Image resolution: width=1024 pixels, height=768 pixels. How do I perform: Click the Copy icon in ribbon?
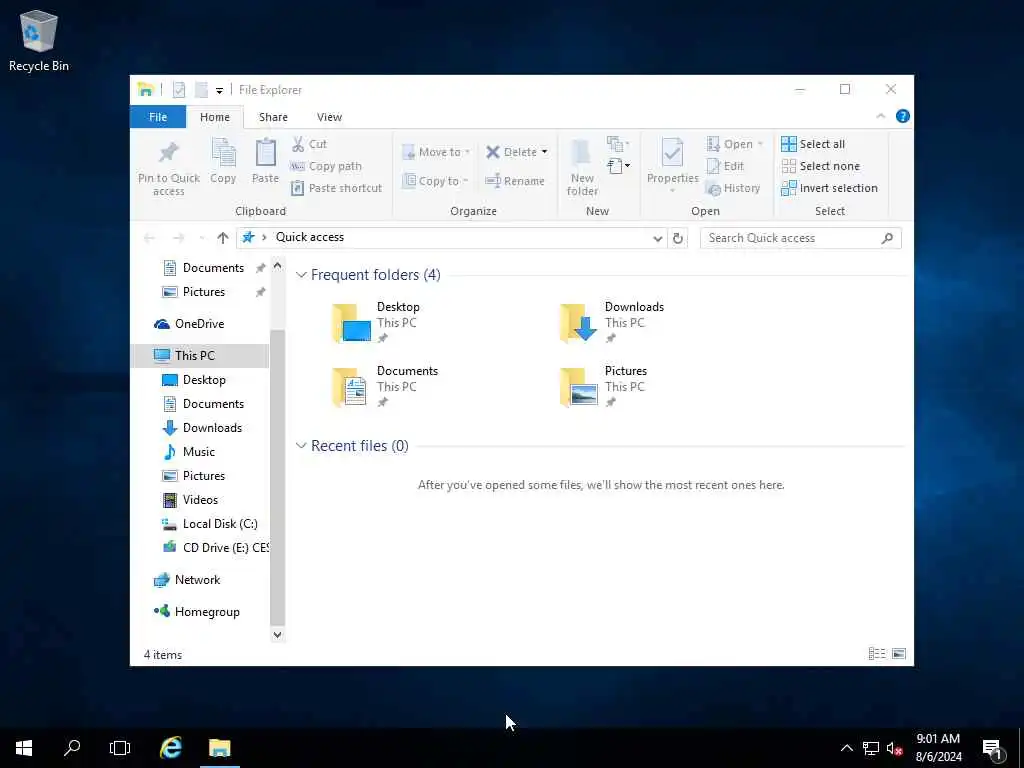pos(223,153)
